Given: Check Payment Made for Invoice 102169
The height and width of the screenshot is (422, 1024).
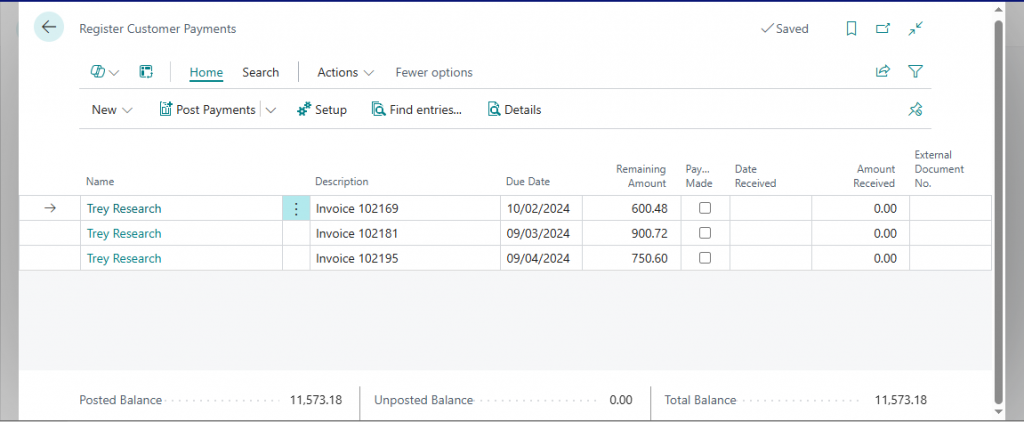Looking at the screenshot, I should coord(705,209).
